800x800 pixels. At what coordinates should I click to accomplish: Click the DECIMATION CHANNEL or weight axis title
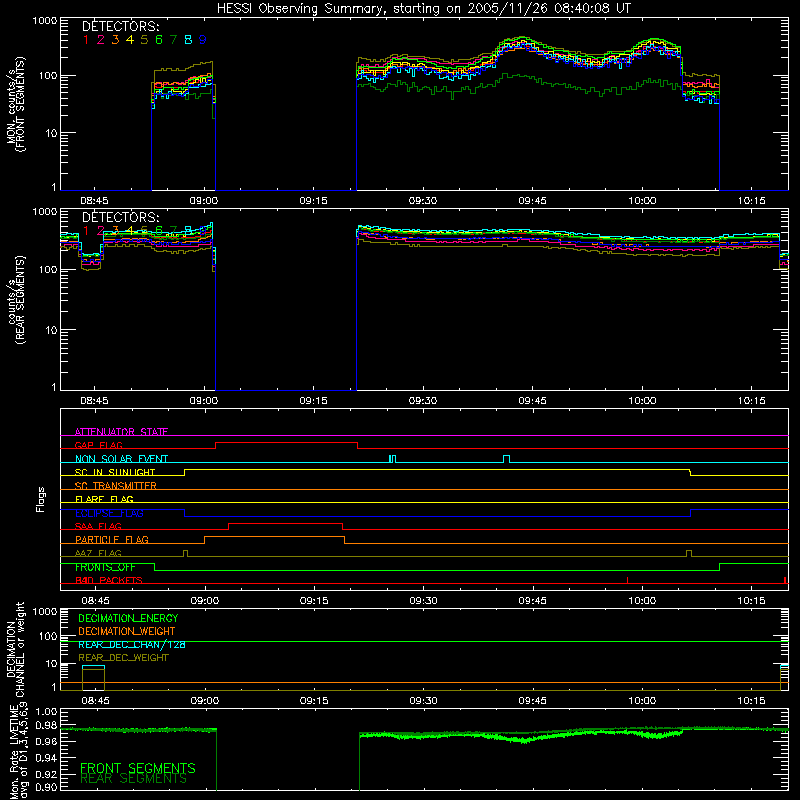[15, 649]
